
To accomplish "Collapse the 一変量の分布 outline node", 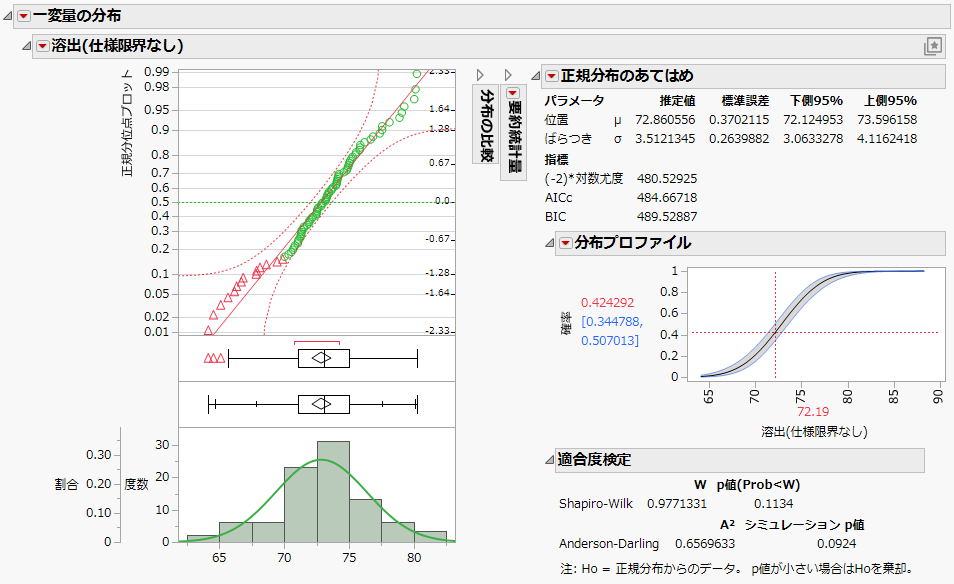I will [8, 16].
